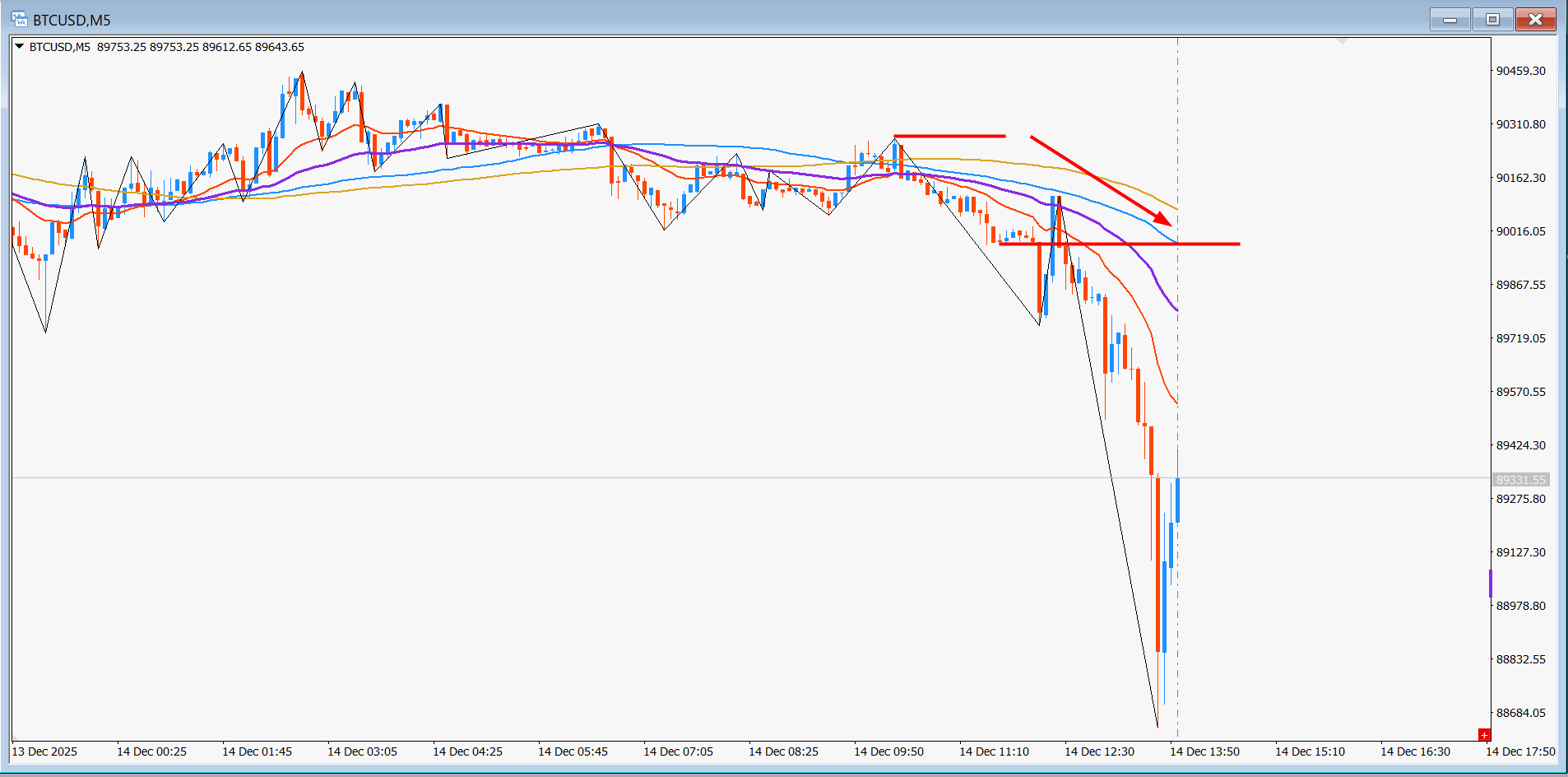Click the 89424.30 price axis label
This screenshot has width=1568, height=777.
coord(1520,445)
